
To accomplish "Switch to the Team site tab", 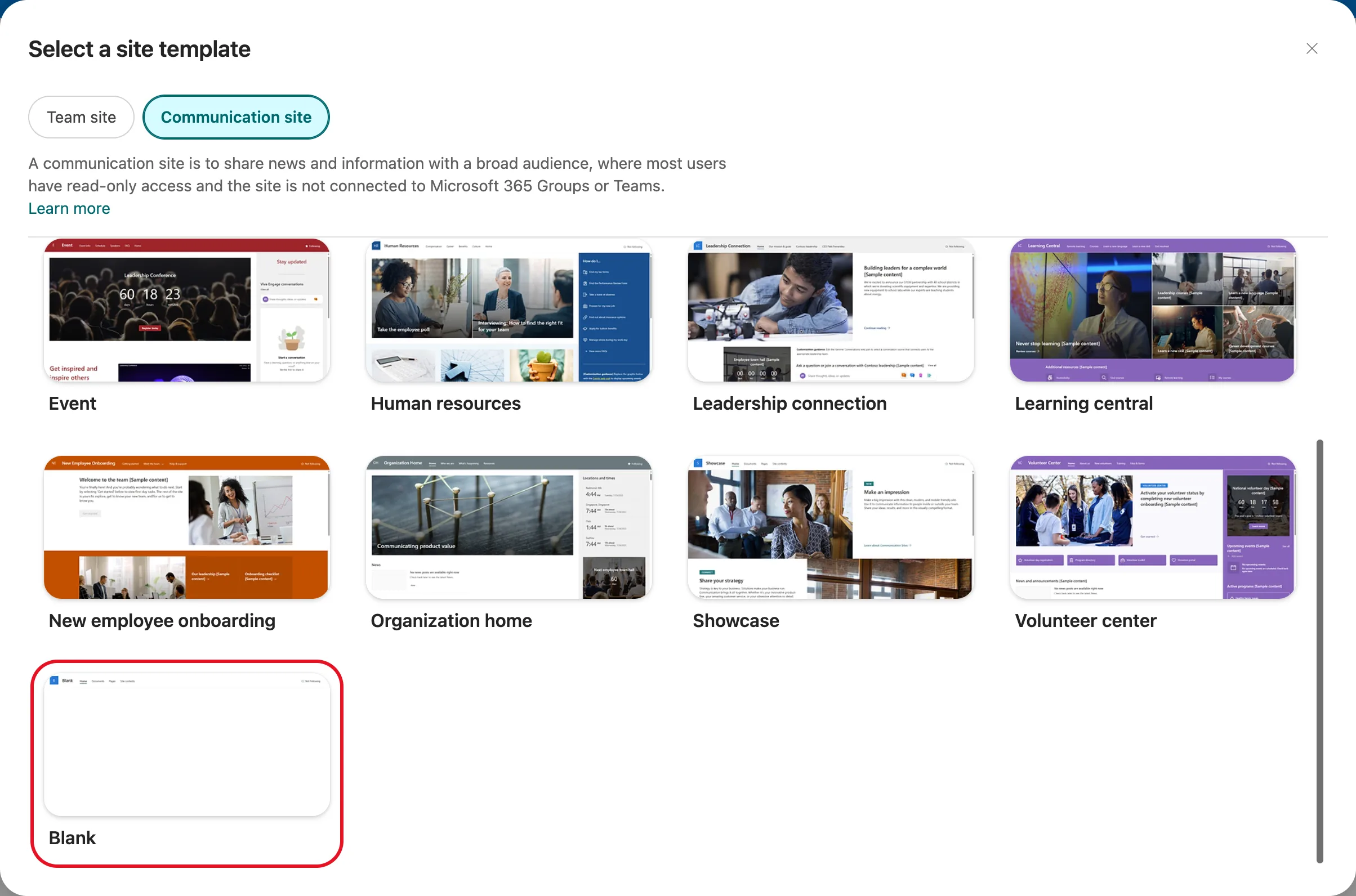I will [x=81, y=117].
